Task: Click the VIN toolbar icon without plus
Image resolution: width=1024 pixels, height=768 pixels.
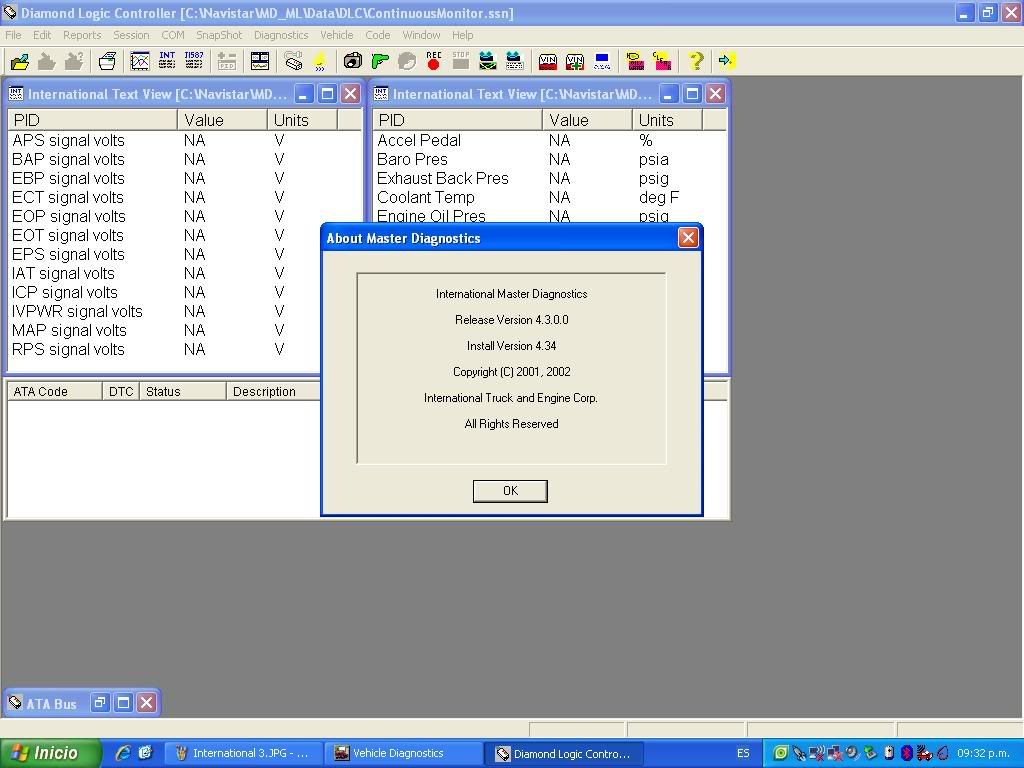Action: click(547, 61)
